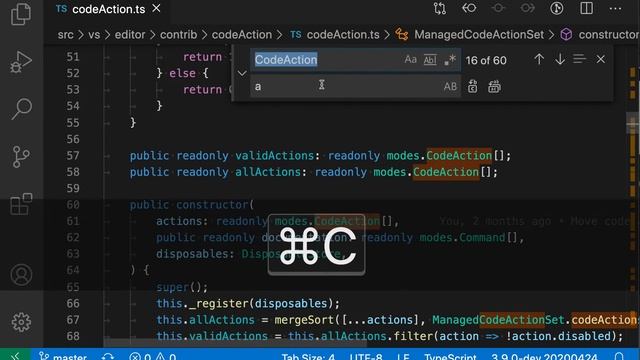
Task: Open the Run and Debug view
Action: [21, 62]
